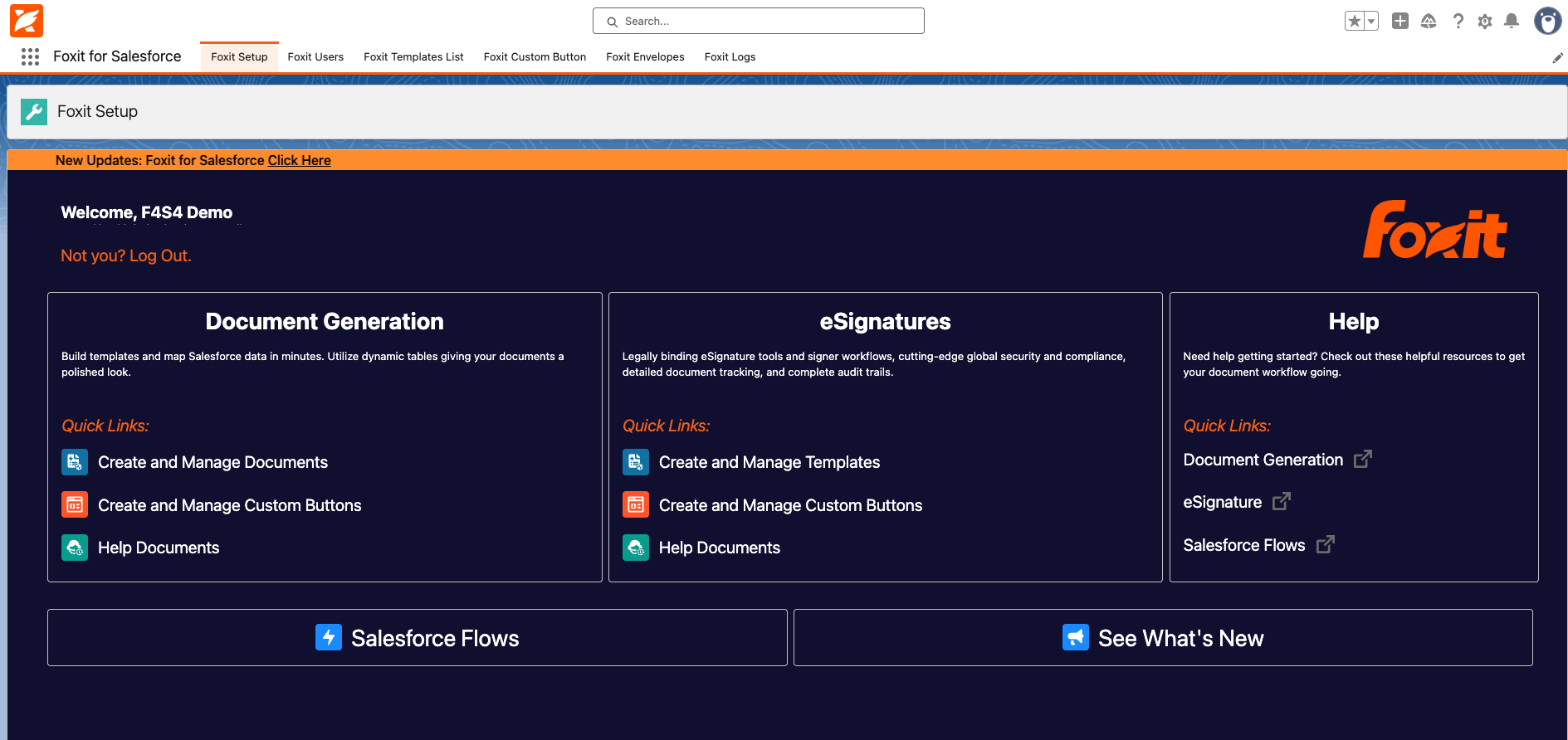Open the Foxit Templates List tab
1568x740 pixels.
[413, 56]
